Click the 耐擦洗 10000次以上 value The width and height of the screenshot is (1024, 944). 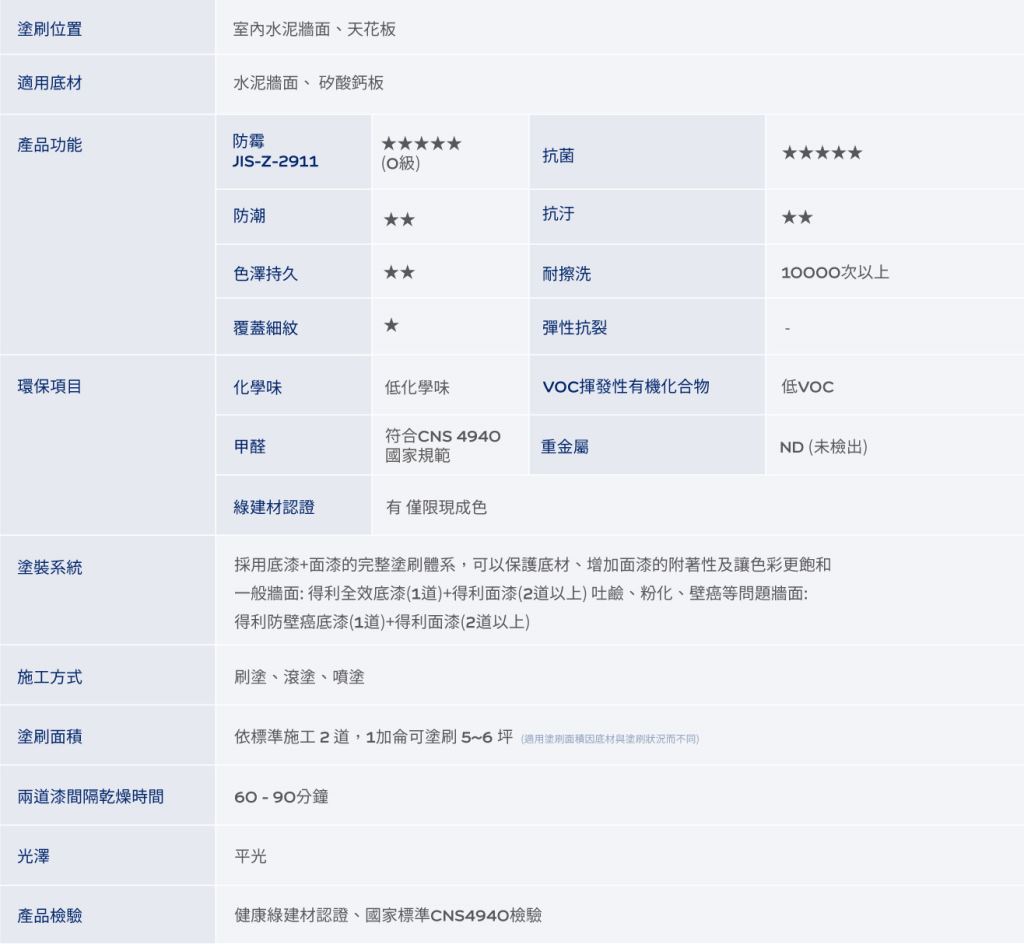coord(834,273)
